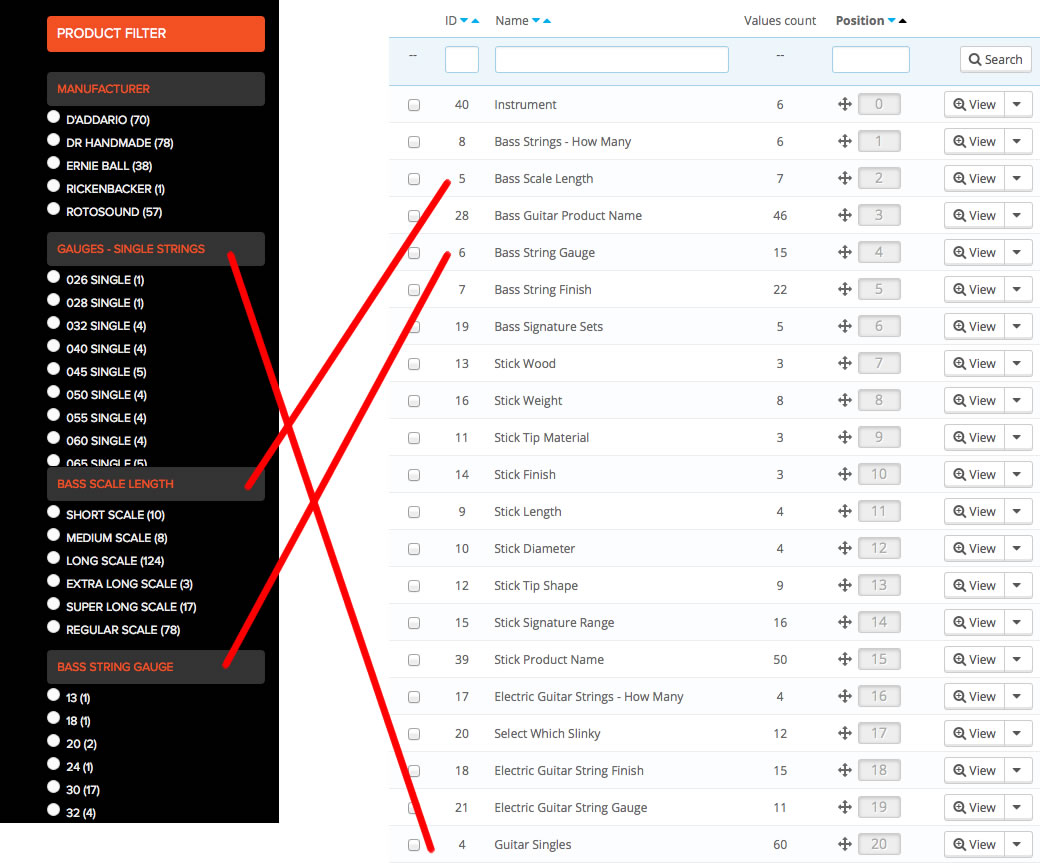The height and width of the screenshot is (863, 1049).
Task: Choose 045 Single gauge filter
Action: pos(54,369)
